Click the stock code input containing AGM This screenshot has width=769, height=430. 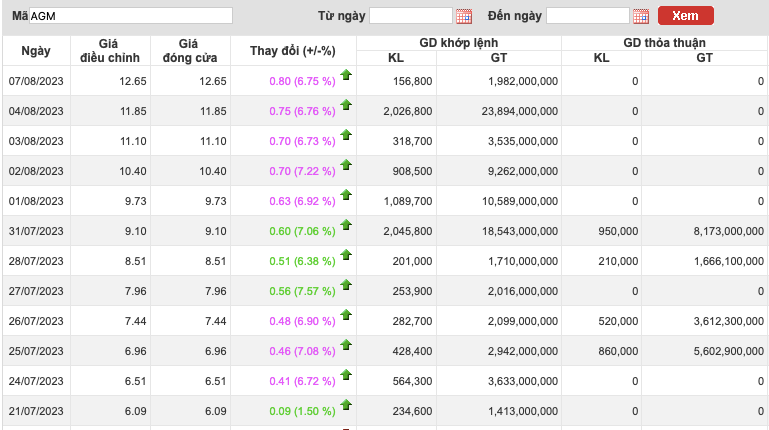point(130,16)
